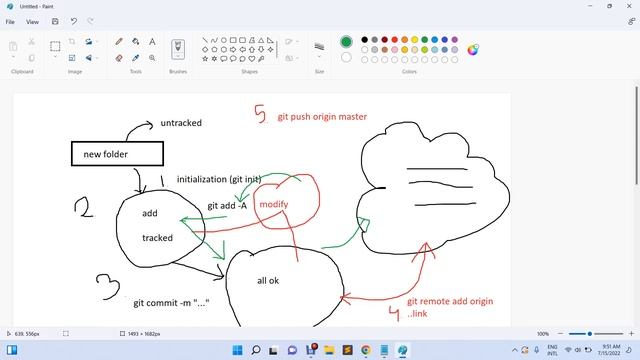Viewport: 640px width, 360px height.
Task: Open the View menu
Action: 32,22
